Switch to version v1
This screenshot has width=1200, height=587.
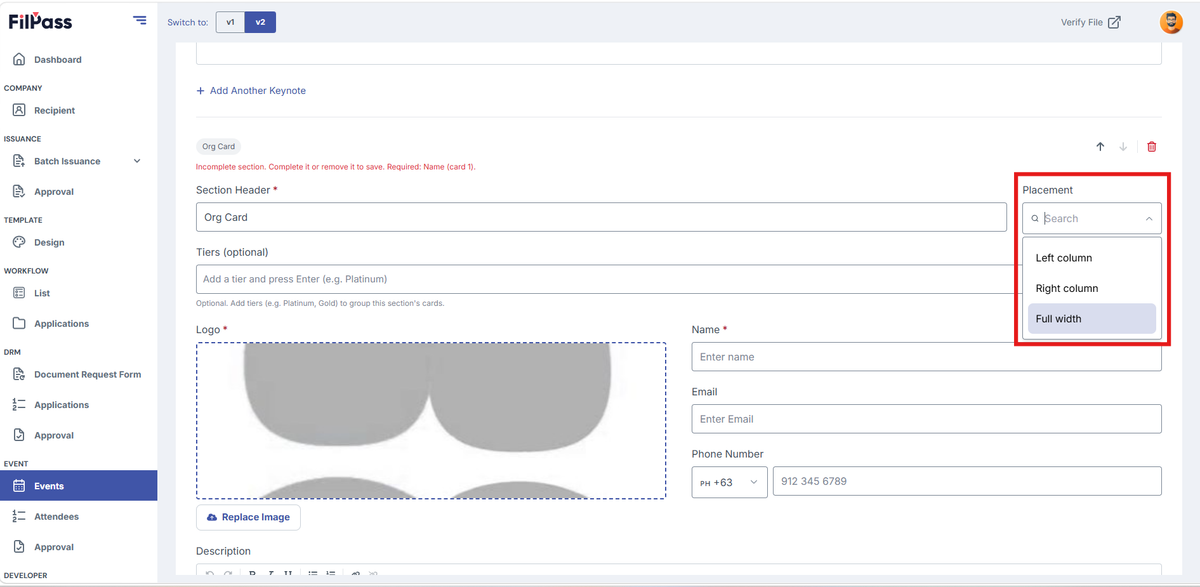click(x=230, y=22)
